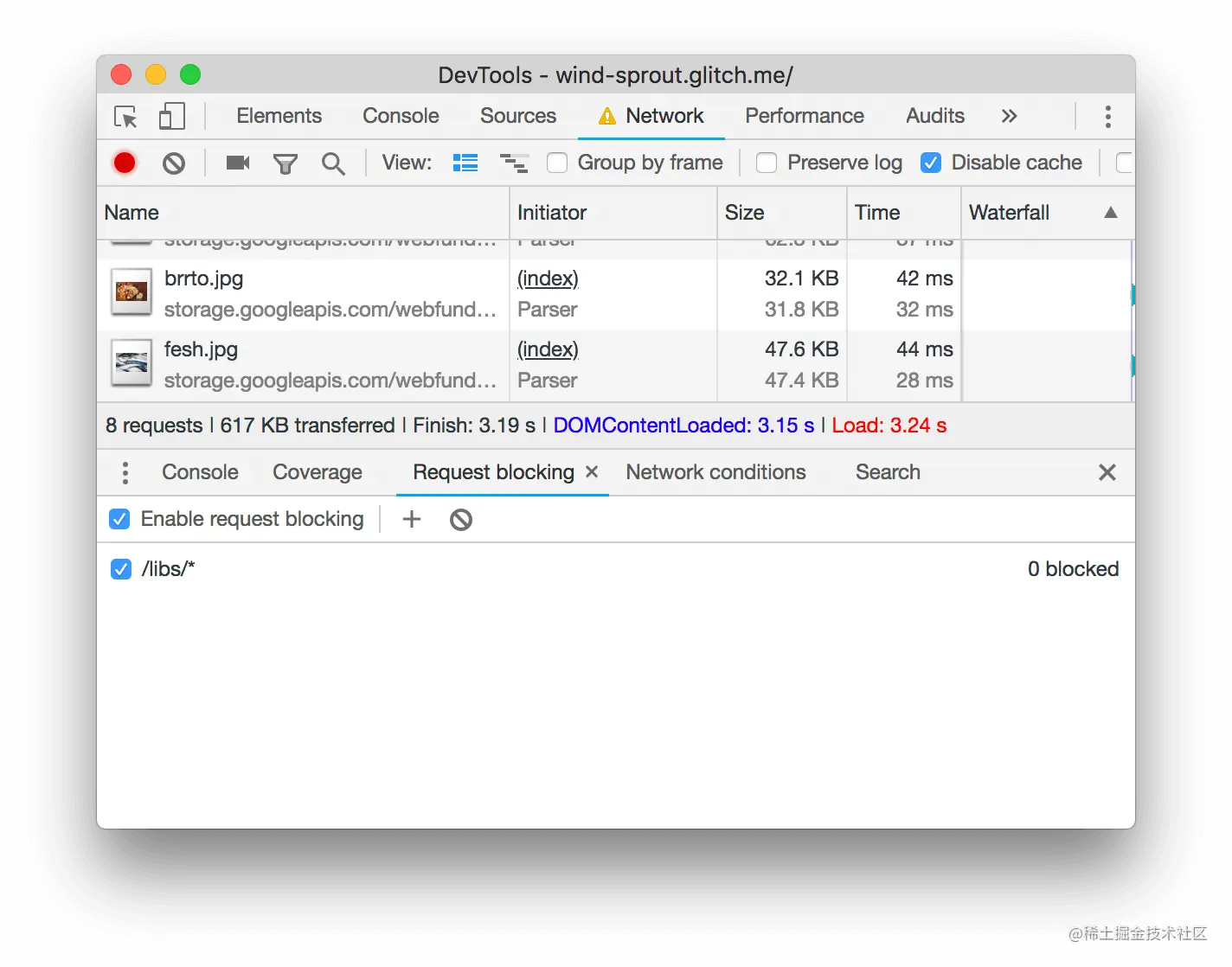
Task: Click DOMContentLoaded: 3.15 s in status bar
Action: tap(683, 426)
